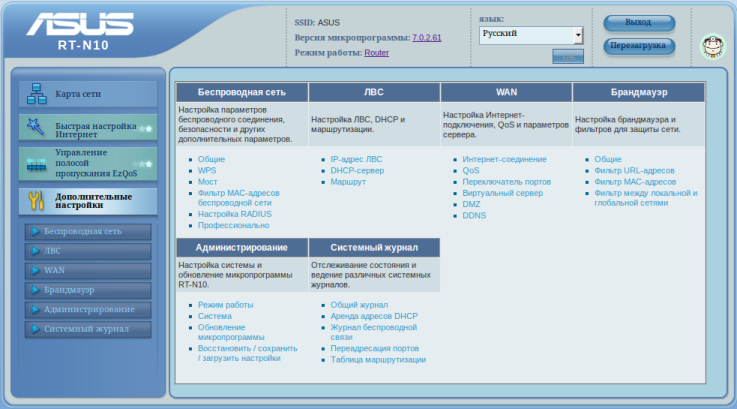Click arrow icon beside Системный журнал in sidebar

(35, 329)
